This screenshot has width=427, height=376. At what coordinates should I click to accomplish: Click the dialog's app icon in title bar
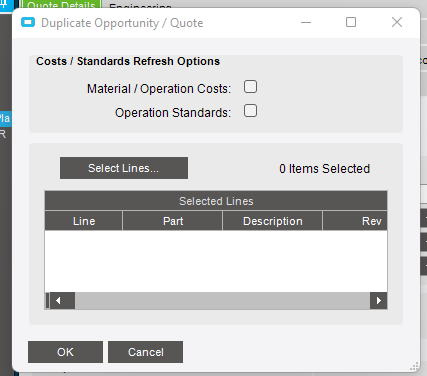point(28,23)
